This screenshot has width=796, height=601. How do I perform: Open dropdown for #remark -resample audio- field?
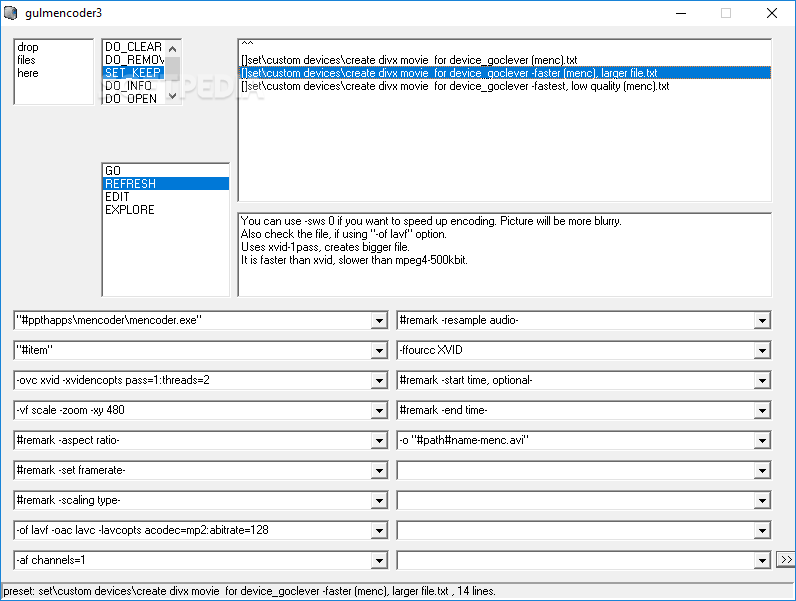(762, 320)
